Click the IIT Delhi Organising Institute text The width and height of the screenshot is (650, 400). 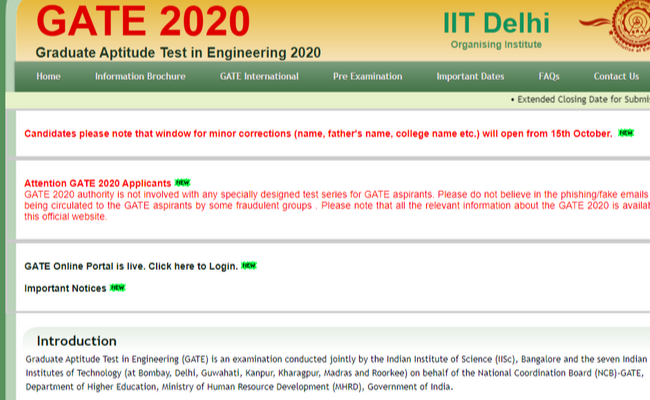tap(497, 30)
